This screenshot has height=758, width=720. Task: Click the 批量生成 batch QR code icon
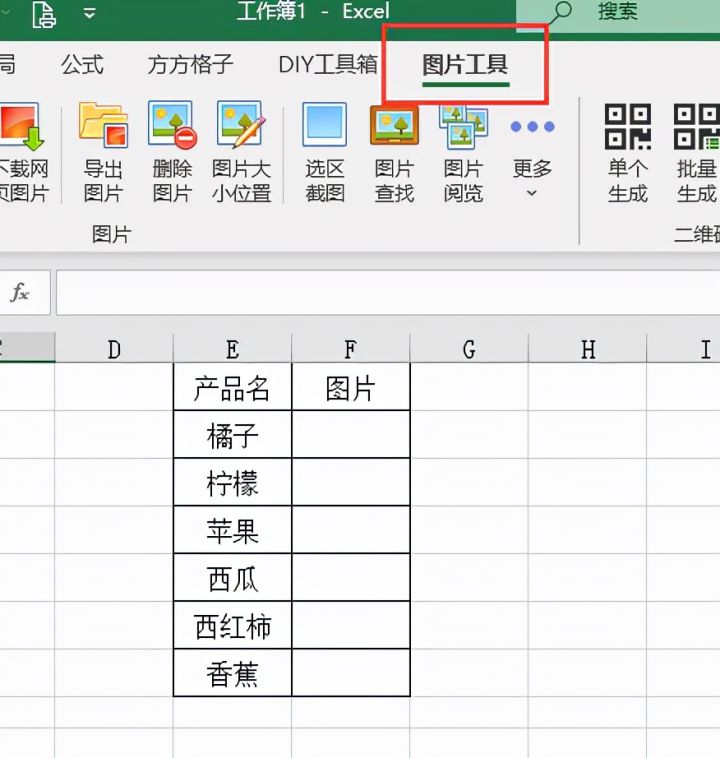coord(696,126)
